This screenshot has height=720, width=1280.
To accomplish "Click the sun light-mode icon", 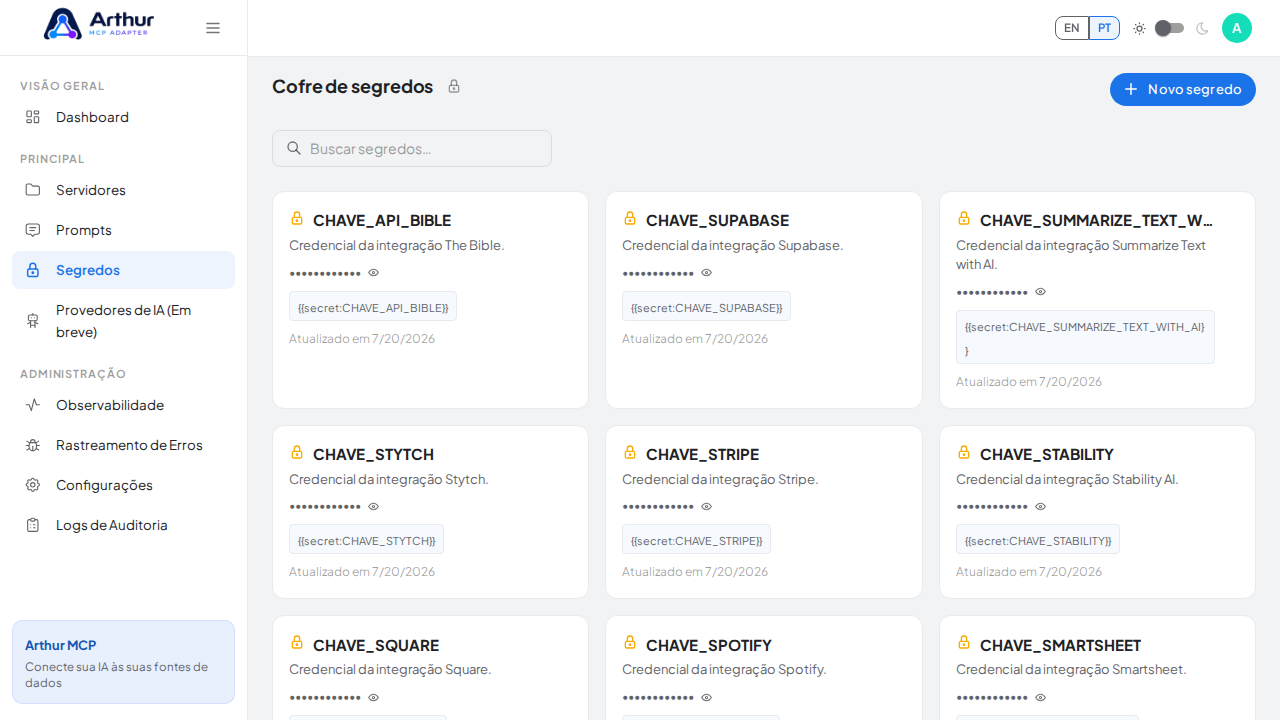I will pyautogui.click(x=1139, y=28).
